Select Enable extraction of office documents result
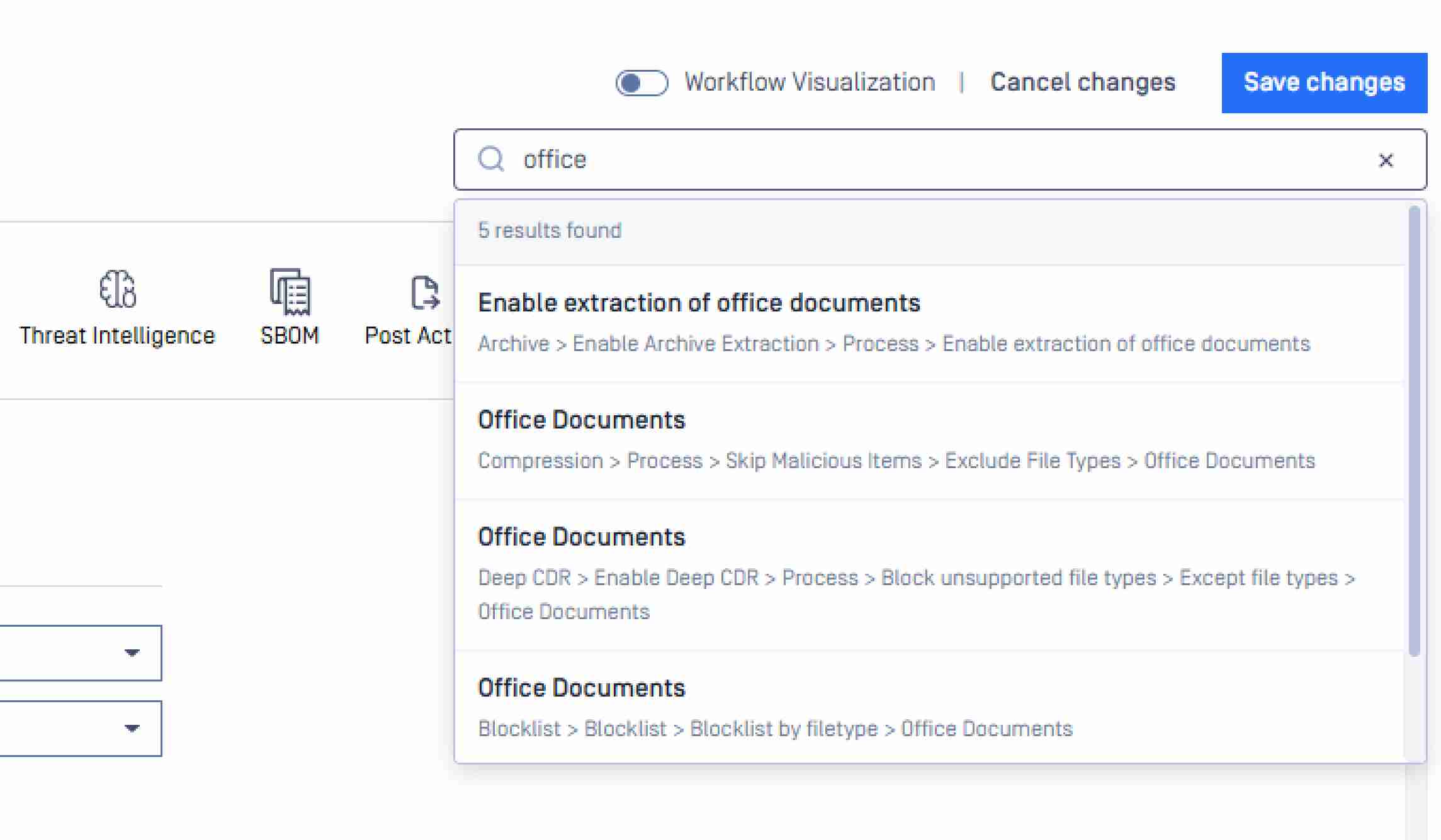The image size is (1441, 840). click(699, 303)
